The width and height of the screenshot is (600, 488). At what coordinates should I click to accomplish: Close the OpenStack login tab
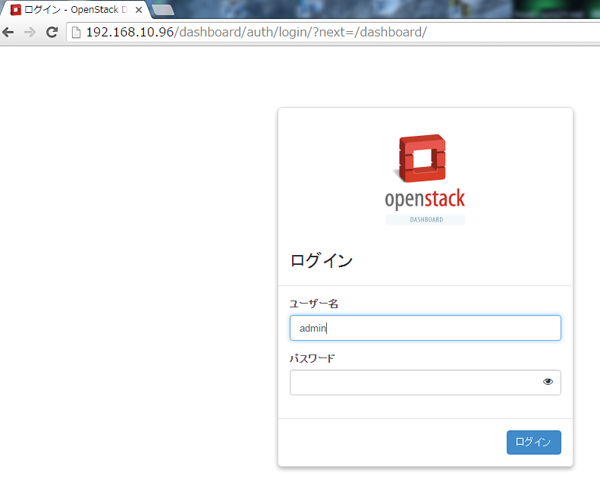pyautogui.click(x=139, y=9)
